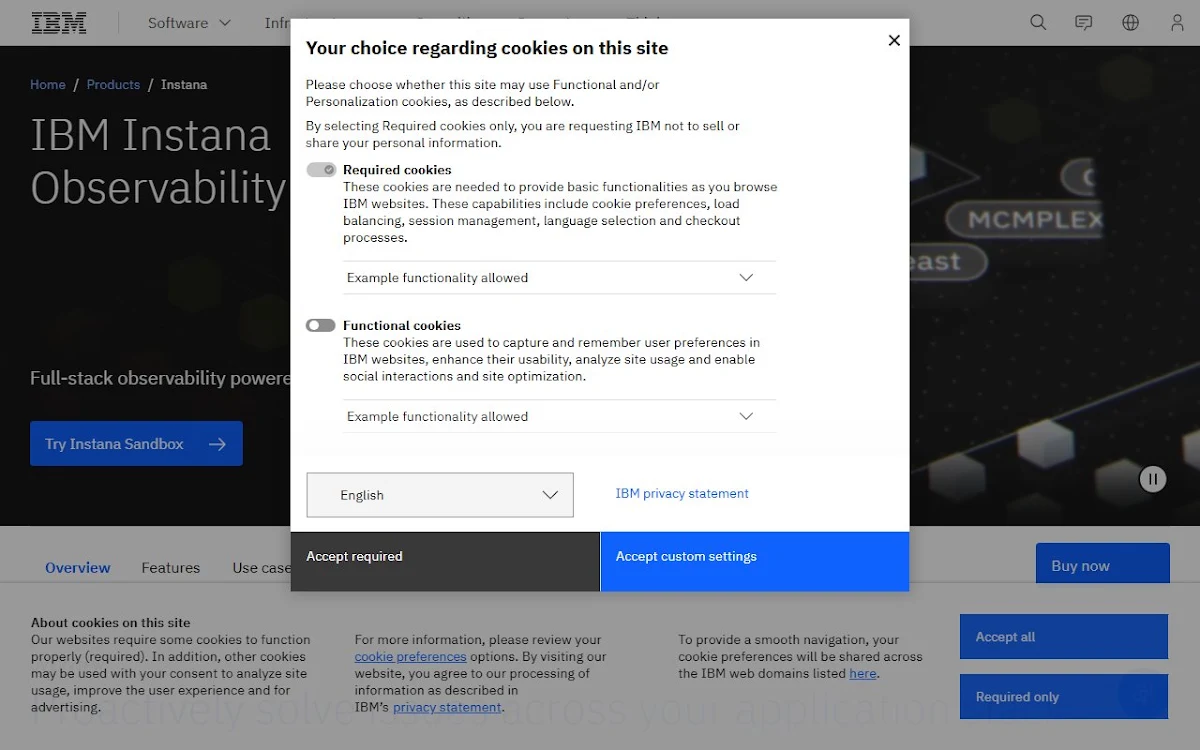The width and height of the screenshot is (1200, 750).
Task: Pause the hero animation
Action: (1153, 479)
